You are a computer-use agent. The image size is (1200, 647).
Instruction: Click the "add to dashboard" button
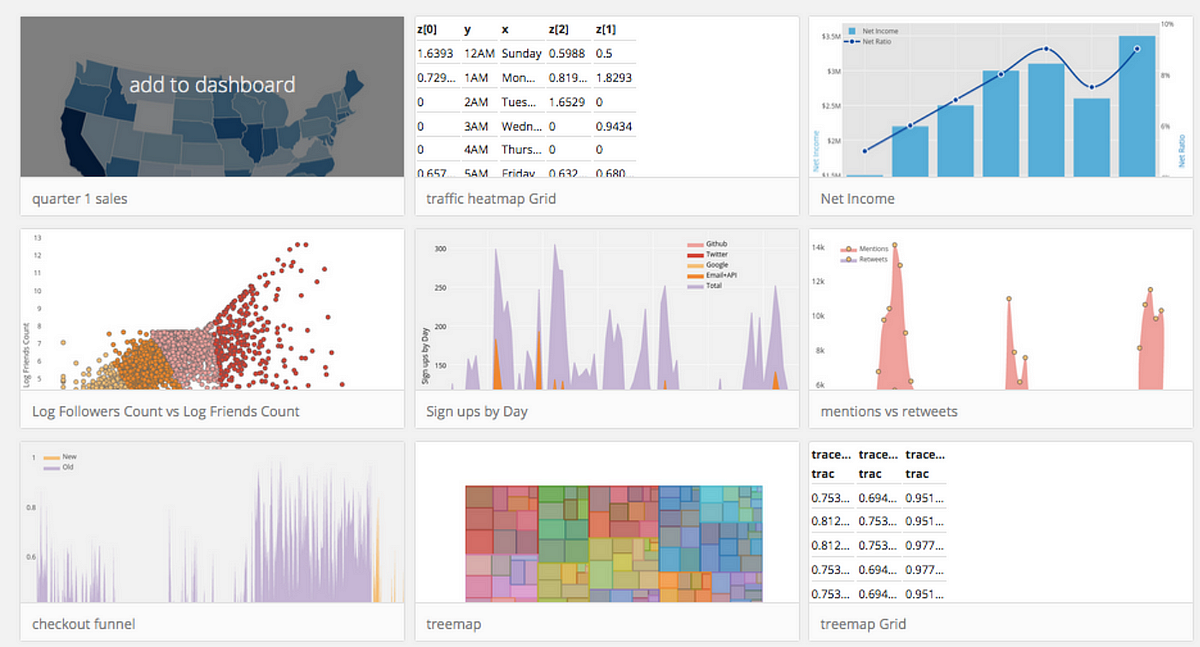point(212,85)
